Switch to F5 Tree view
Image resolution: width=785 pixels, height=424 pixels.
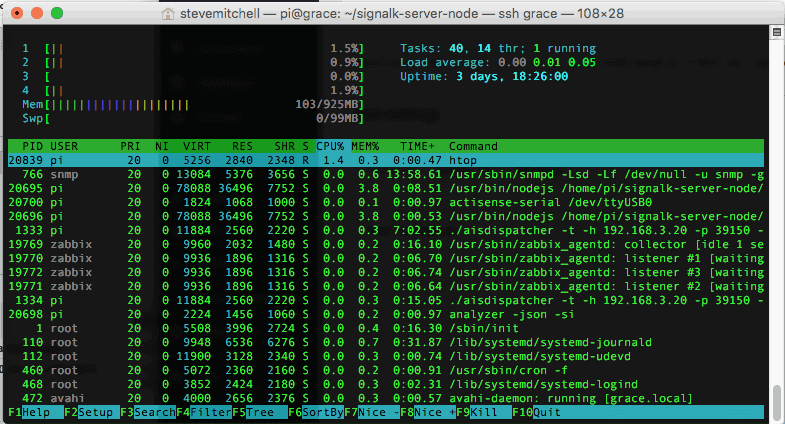[260, 412]
